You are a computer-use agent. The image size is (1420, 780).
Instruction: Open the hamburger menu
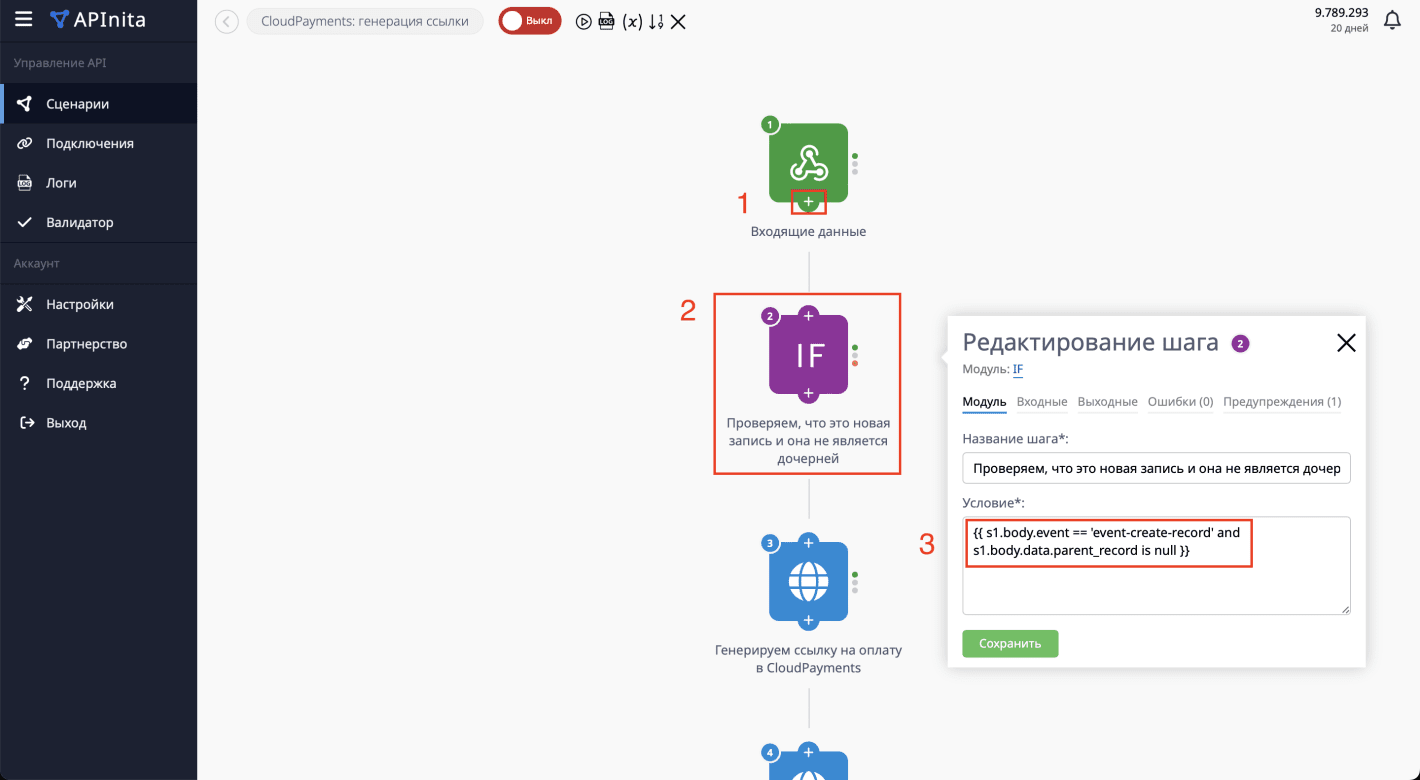(x=24, y=19)
